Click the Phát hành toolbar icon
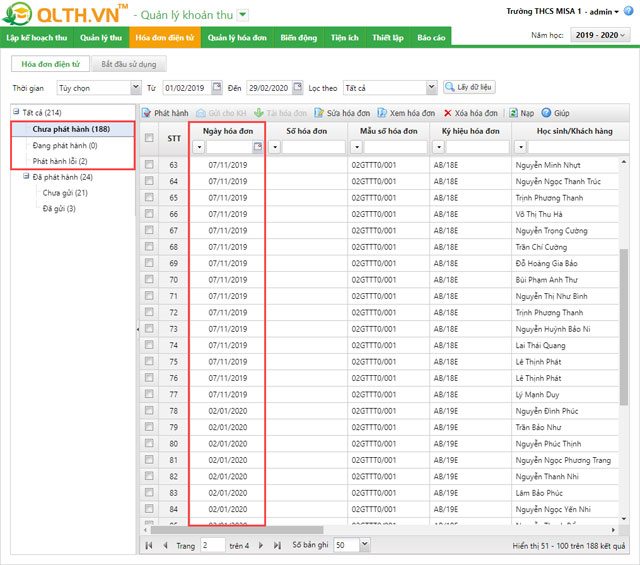The width and height of the screenshot is (640, 565). click(x=147, y=114)
